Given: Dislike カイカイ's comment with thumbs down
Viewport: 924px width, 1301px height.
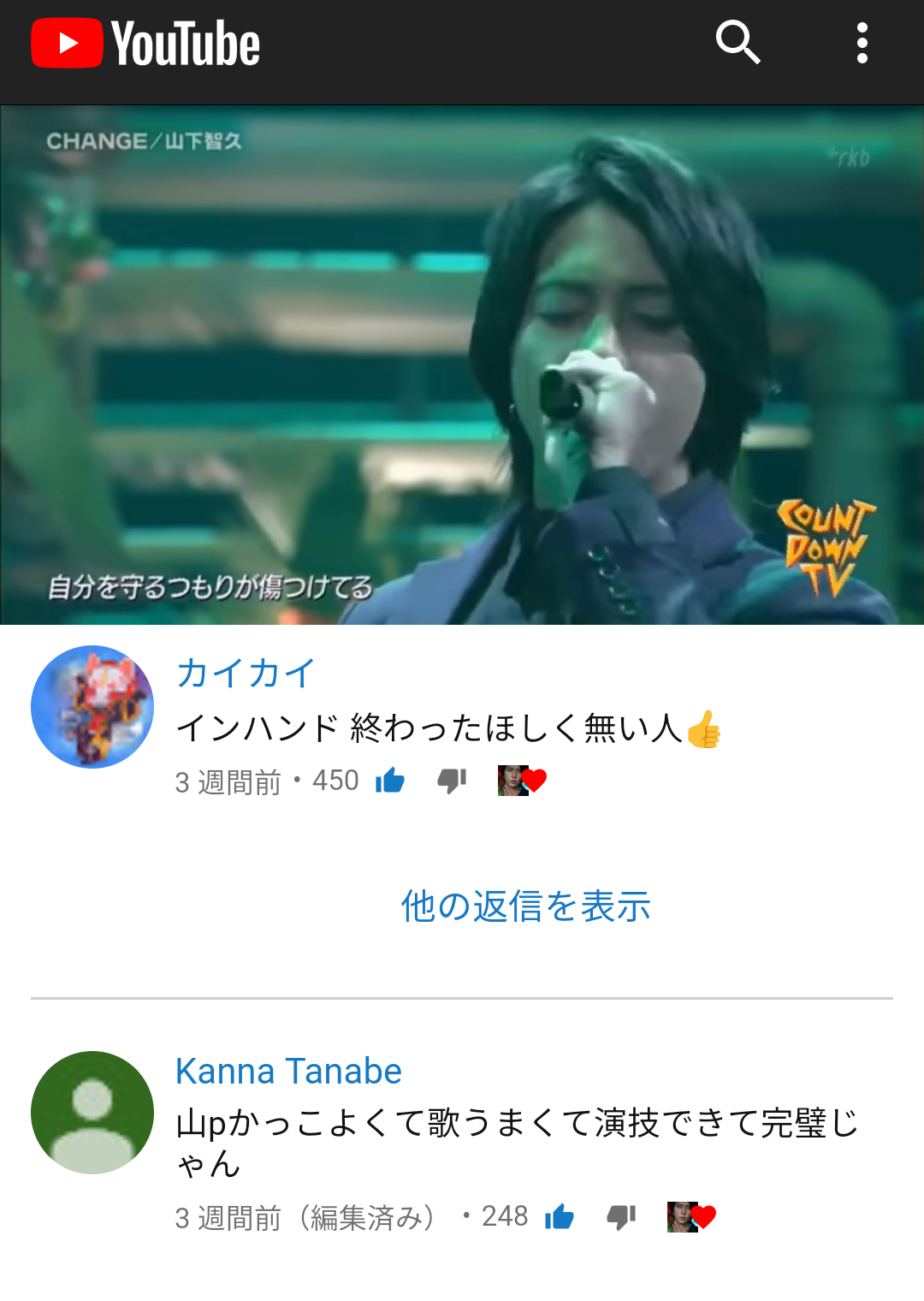Looking at the screenshot, I should tap(453, 781).
